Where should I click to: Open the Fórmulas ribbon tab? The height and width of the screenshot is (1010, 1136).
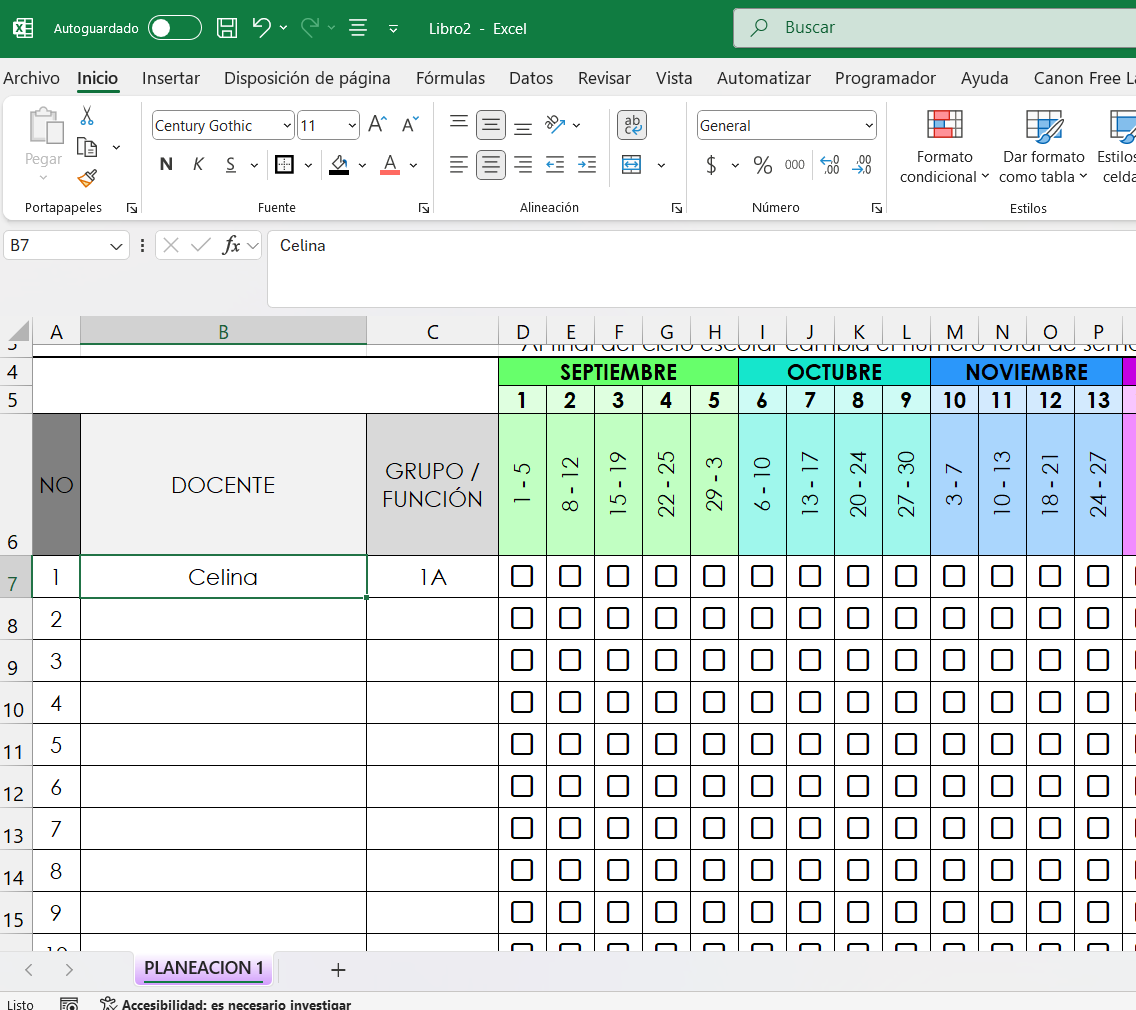pyautogui.click(x=450, y=78)
